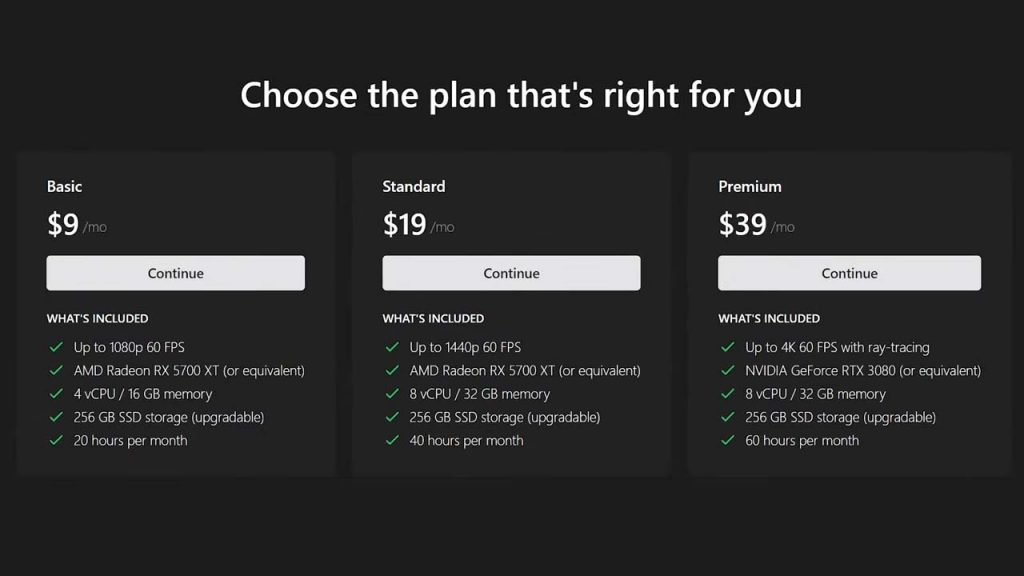Click checkmark beside Up to 1080p 60 FPS
The height and width of the screenshot is (576, 1024).
pyautogui.click(x=56, y=347)
